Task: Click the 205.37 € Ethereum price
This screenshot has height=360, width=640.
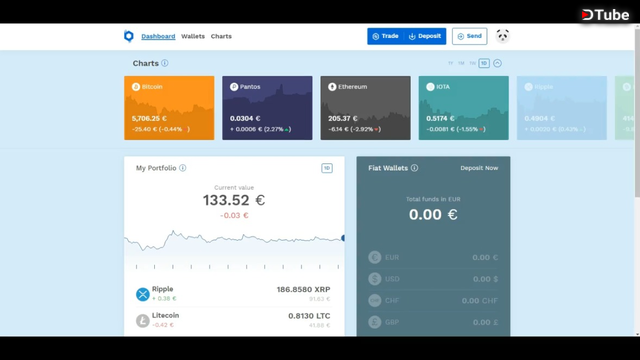Action: point(343,118)
